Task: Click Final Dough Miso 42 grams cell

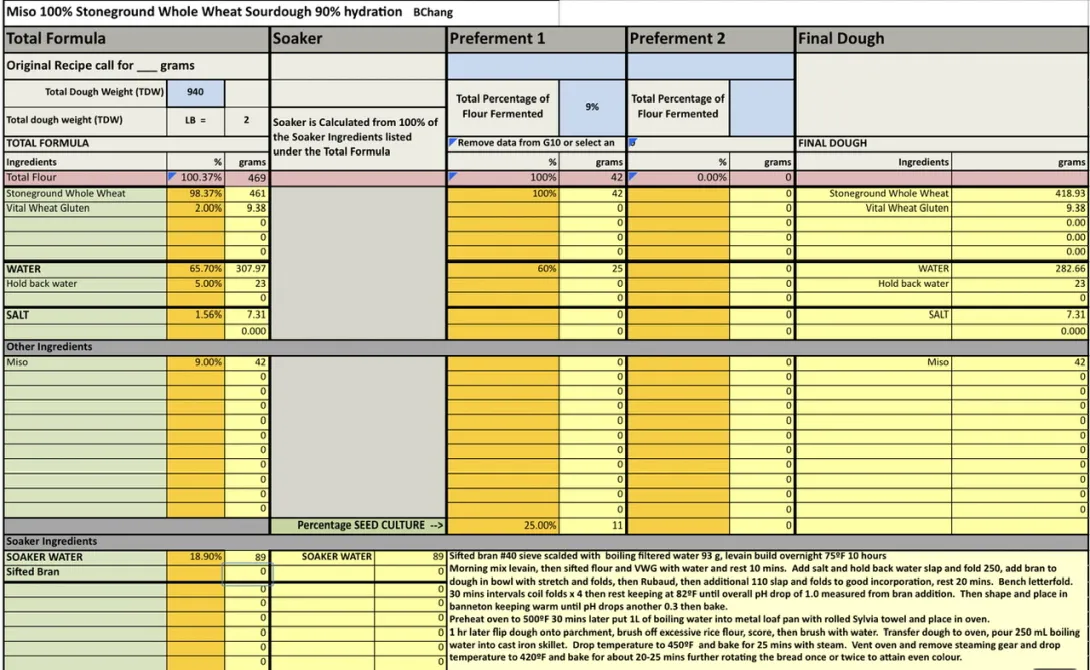Action: coord(1019,362)
